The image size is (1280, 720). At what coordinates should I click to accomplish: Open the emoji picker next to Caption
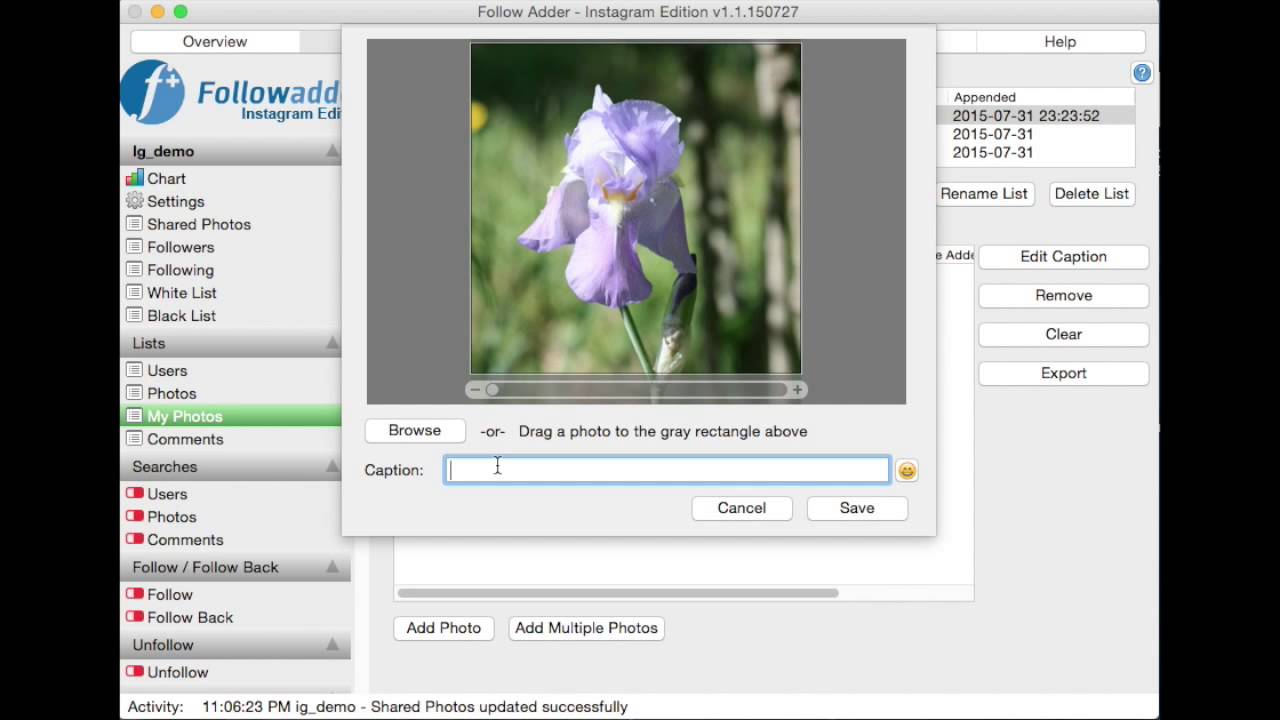(906, 470)
